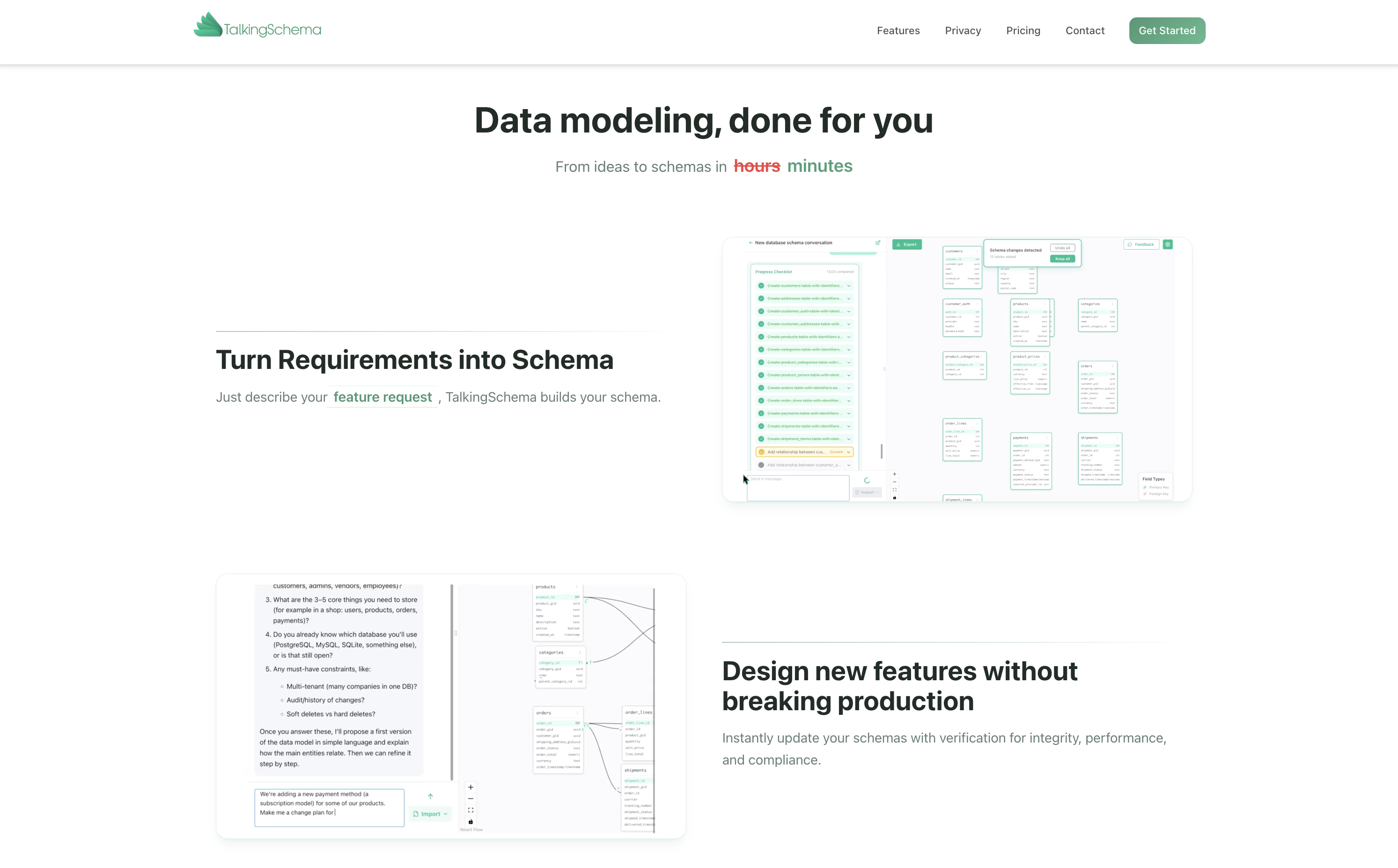Viewport: 1398px width, 868px height.
Task: Expand the Import dropdown
Action: [868, 492]
